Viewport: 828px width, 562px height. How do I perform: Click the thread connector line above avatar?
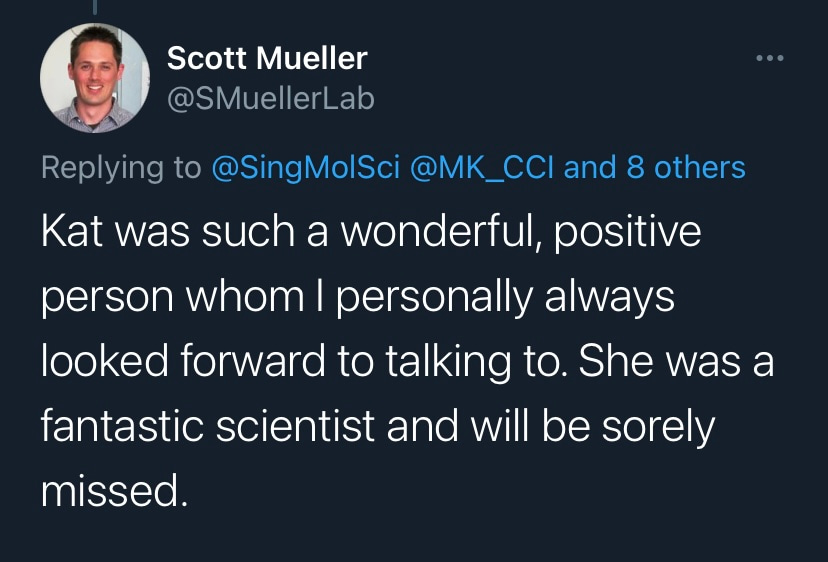click(x=93, y=6)
